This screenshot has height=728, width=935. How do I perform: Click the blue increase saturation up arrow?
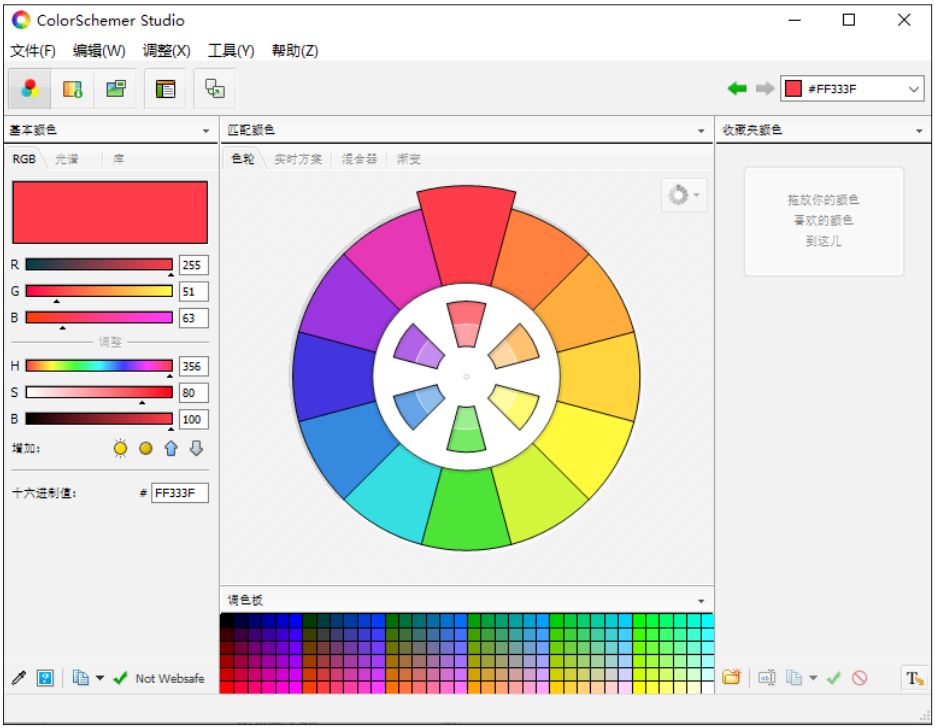(171, 448)
